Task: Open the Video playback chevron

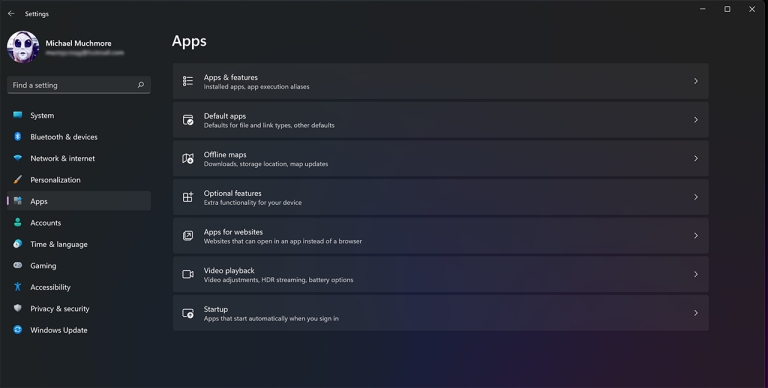Action: [696, 274]
